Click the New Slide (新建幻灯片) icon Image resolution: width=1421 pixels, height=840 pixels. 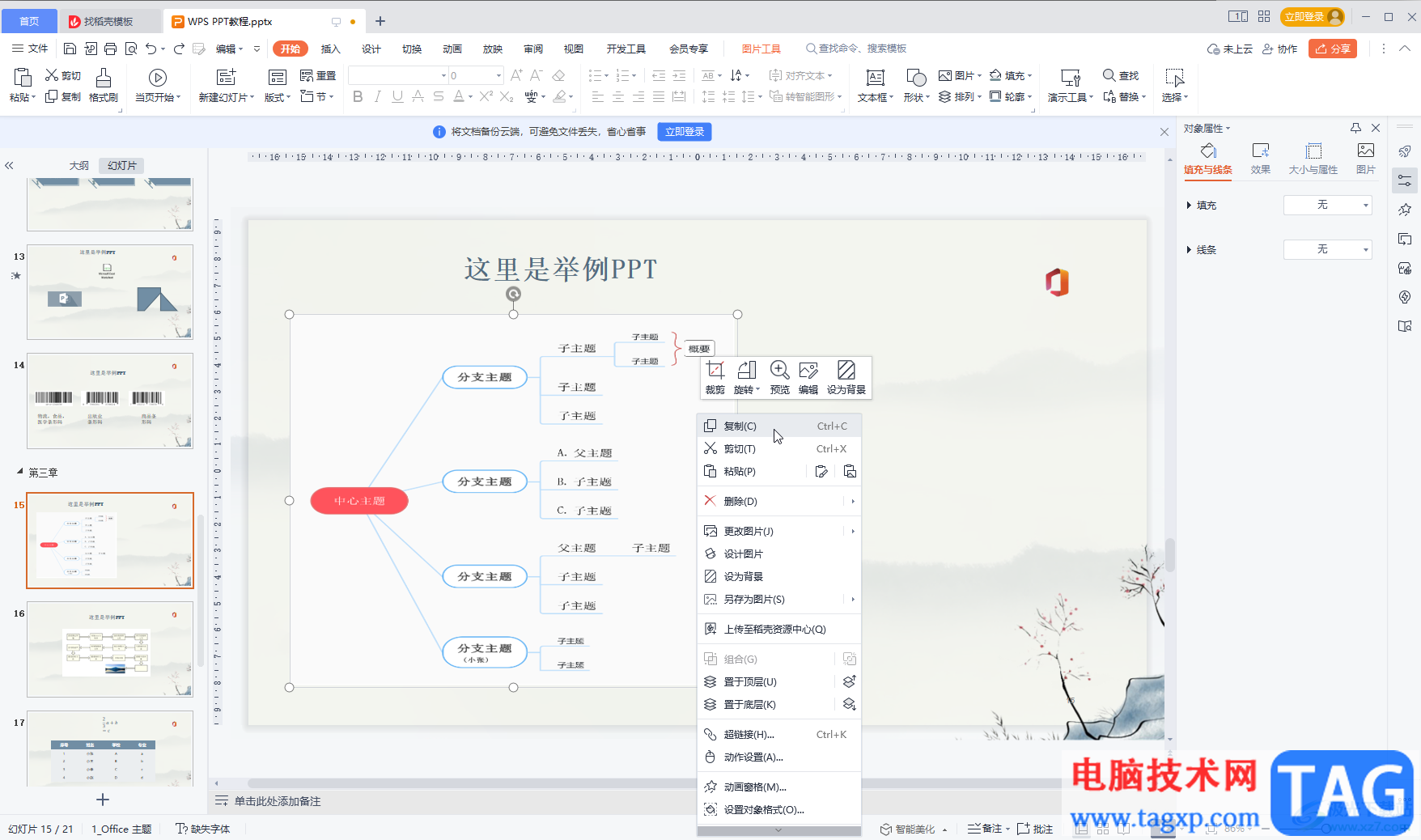(x=226, y=78)
